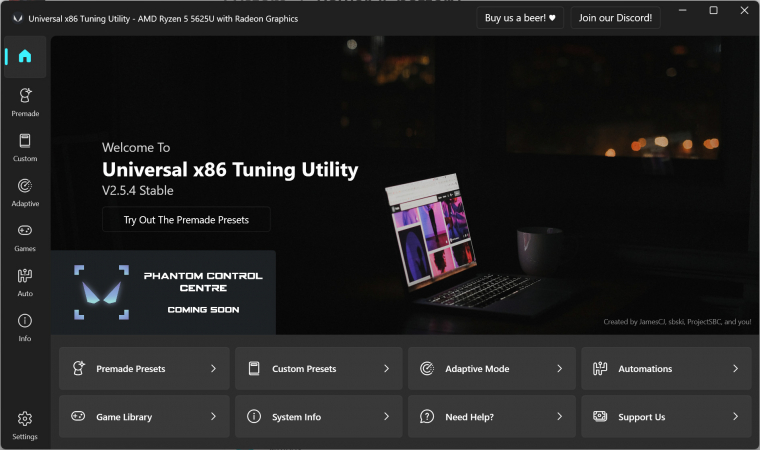
Task: Expand the Custom Presets card chevron
Action: pyautogui.click(x=386, y=369)
